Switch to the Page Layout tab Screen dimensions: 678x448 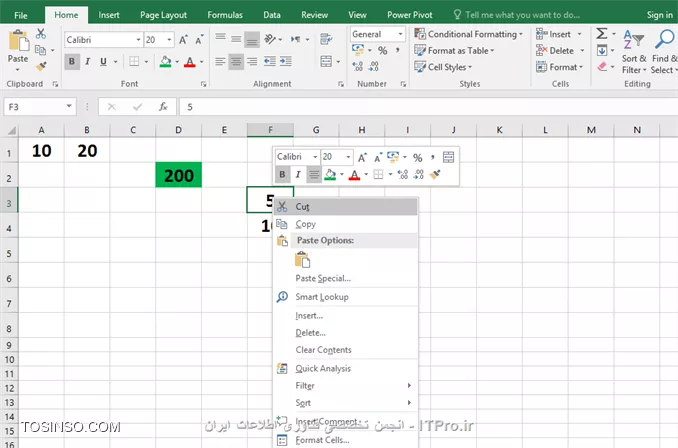tap(163, 15)
